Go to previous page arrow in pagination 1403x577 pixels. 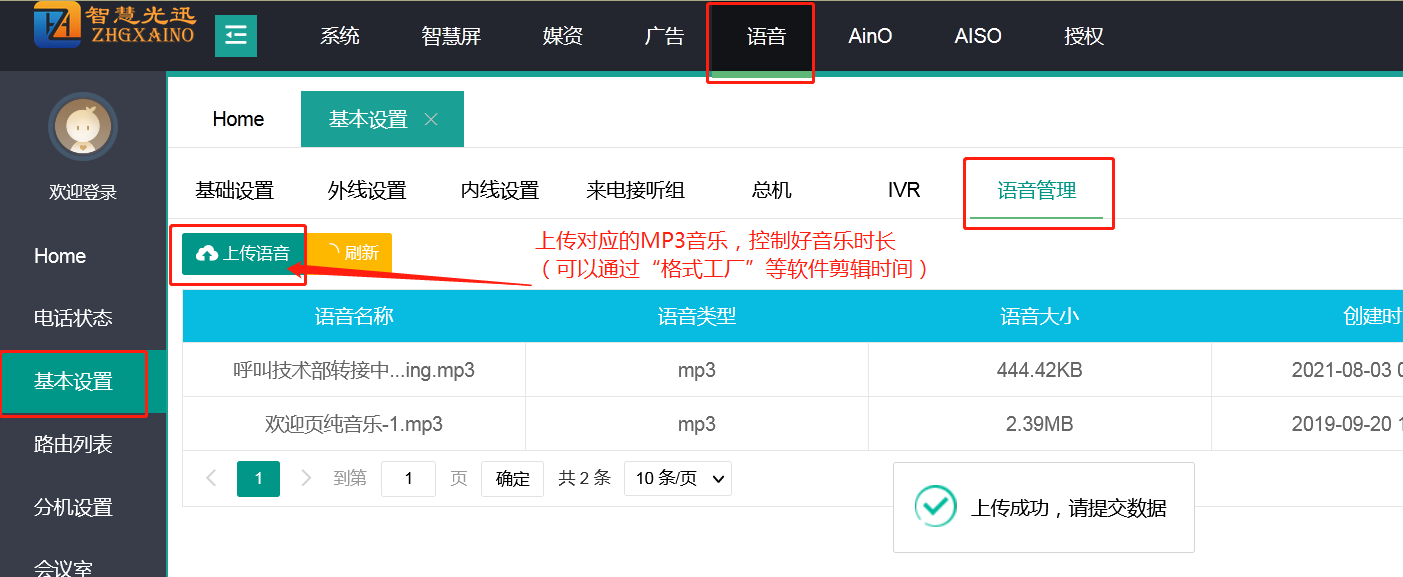pyautogui.click(x=211, y=478)
